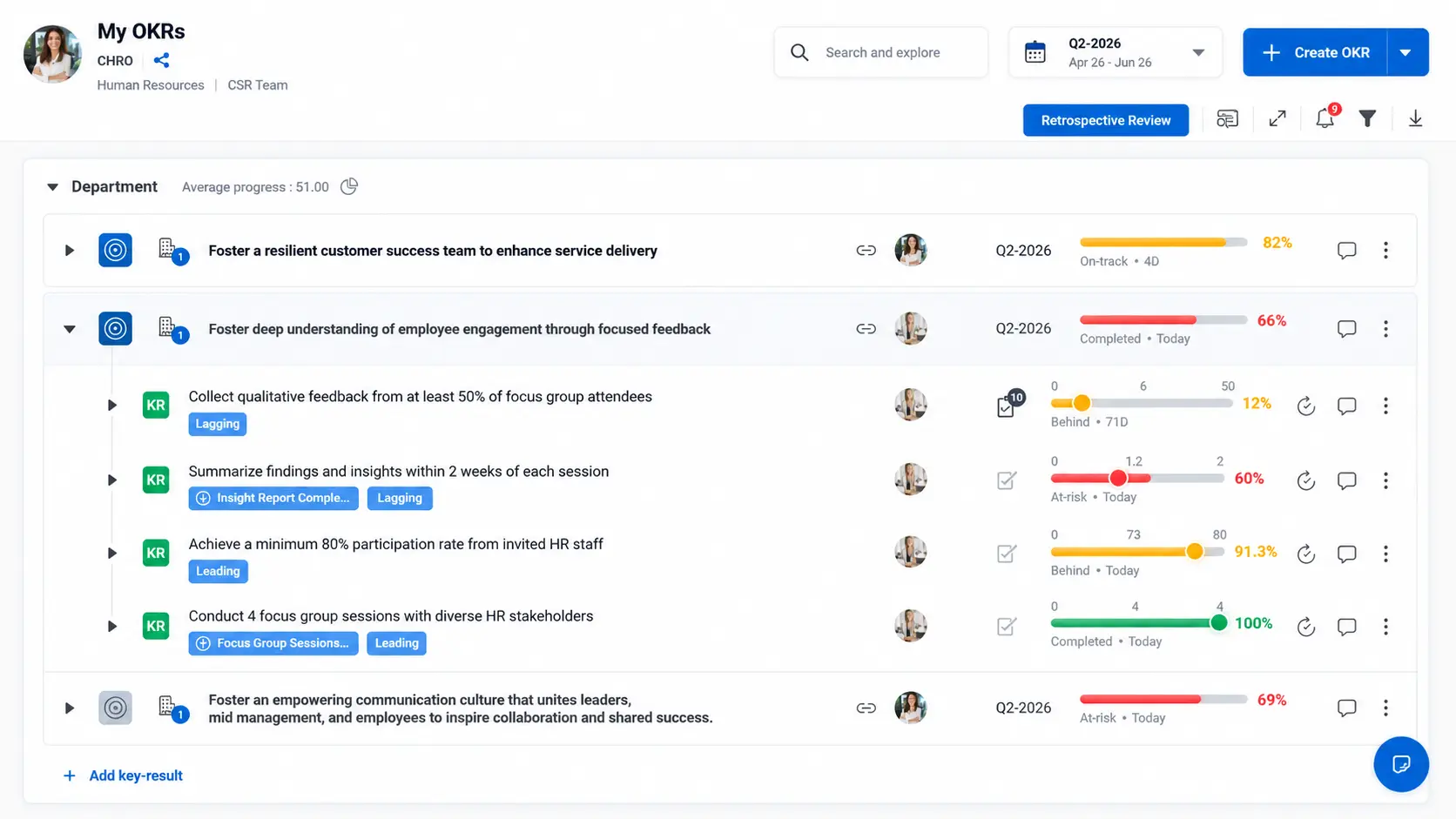Click the 91.3% progress slider handle
The image size is (1456, 819).
1195,551
